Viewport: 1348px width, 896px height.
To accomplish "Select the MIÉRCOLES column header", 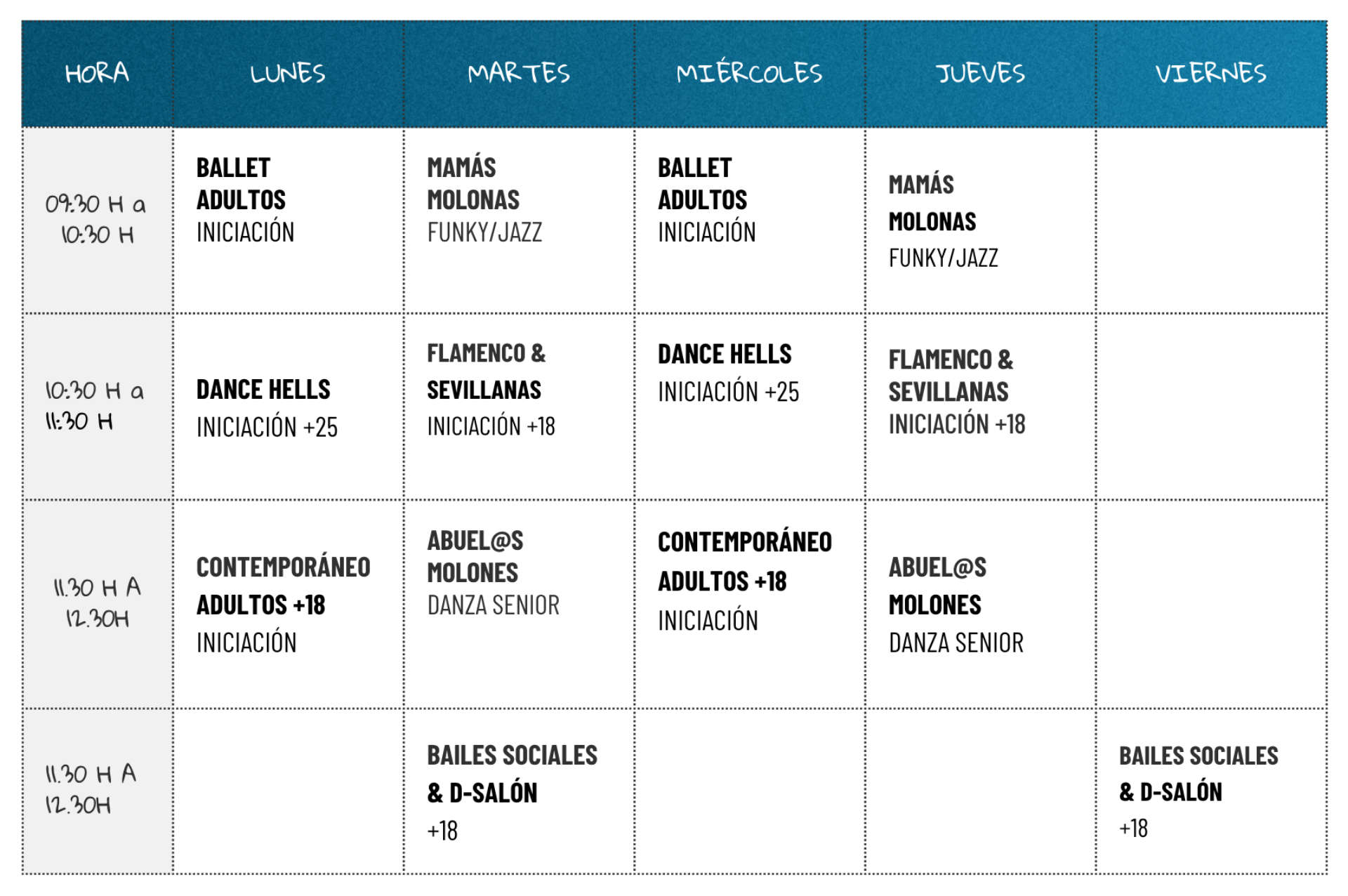I will (749, 73).
